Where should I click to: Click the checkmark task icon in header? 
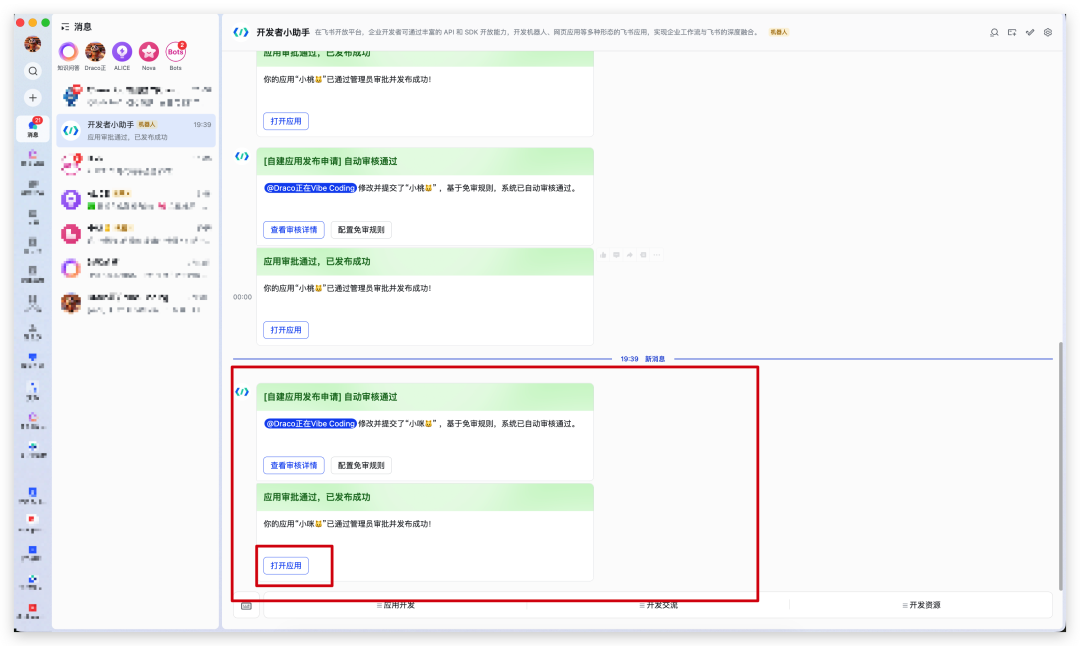[1030, 33]
